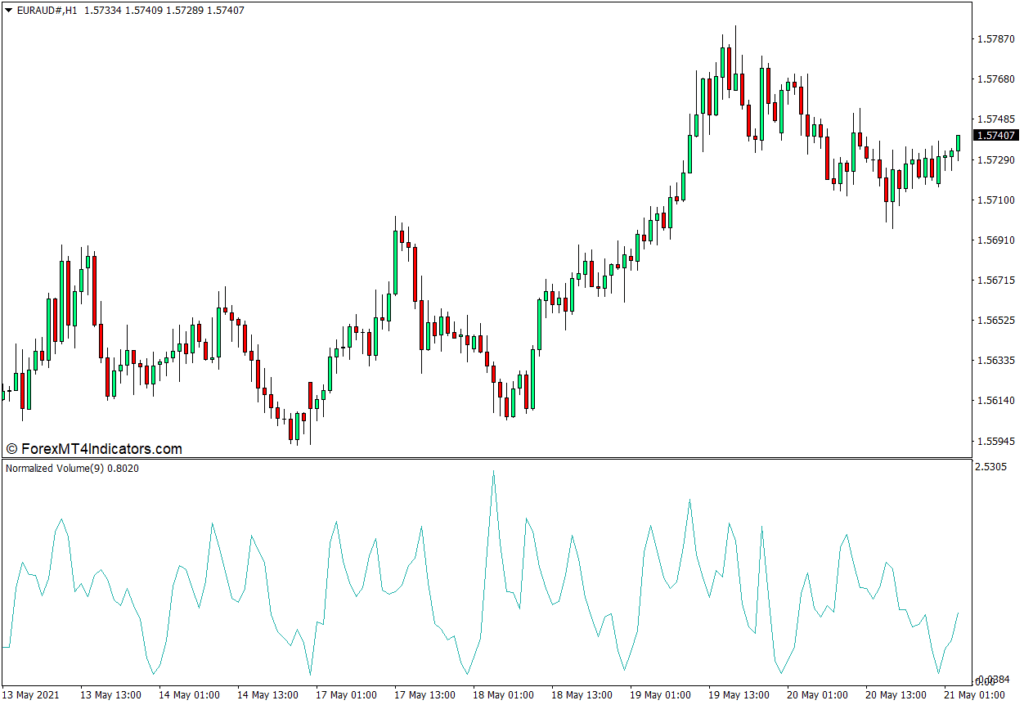Click the black current price label 1.57407

pyautogui.click(x=996, y=135)
